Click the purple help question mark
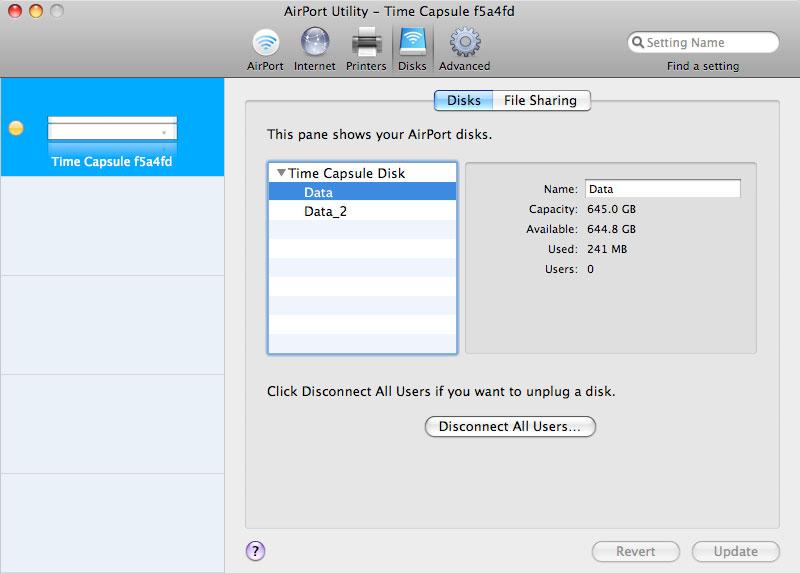This screenshot has height=573, width=800. 255,551
